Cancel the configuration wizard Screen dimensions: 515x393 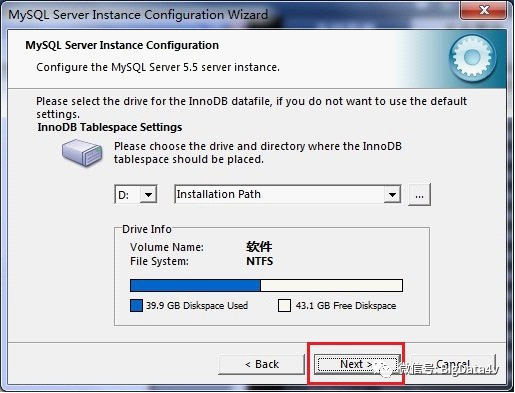(x=453, y=364)
